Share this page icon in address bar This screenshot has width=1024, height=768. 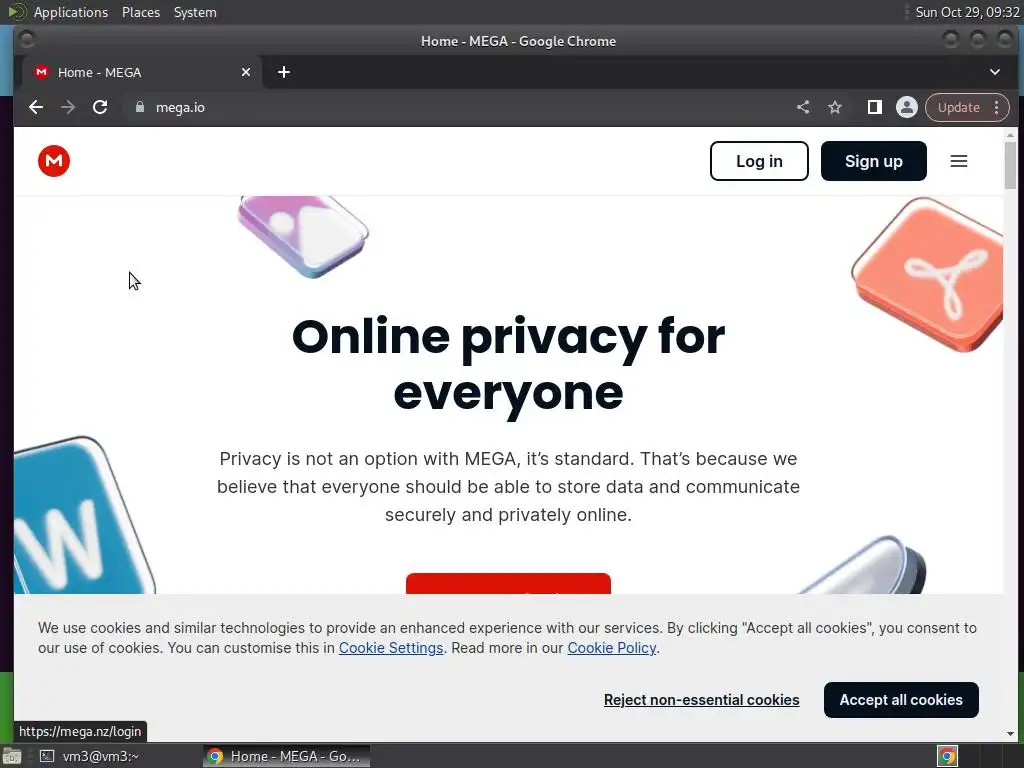(x=803, y=107)
